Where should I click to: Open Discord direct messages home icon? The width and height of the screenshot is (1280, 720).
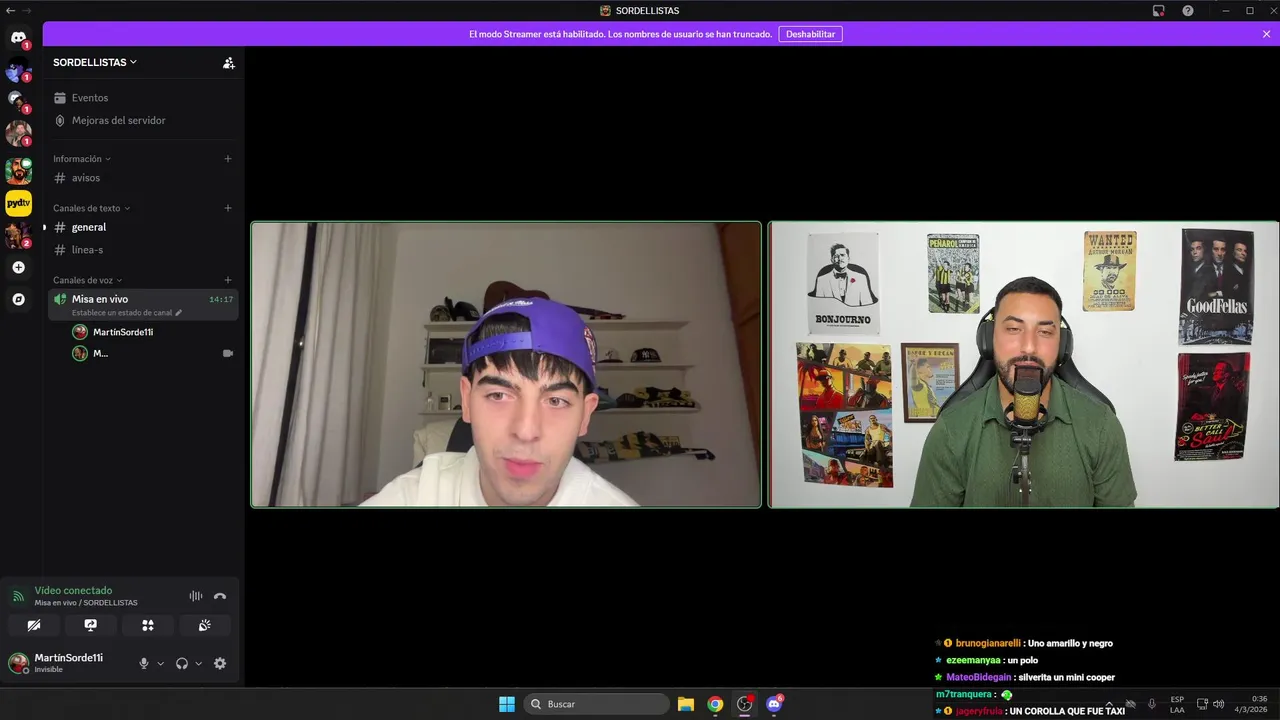[18, 38]
